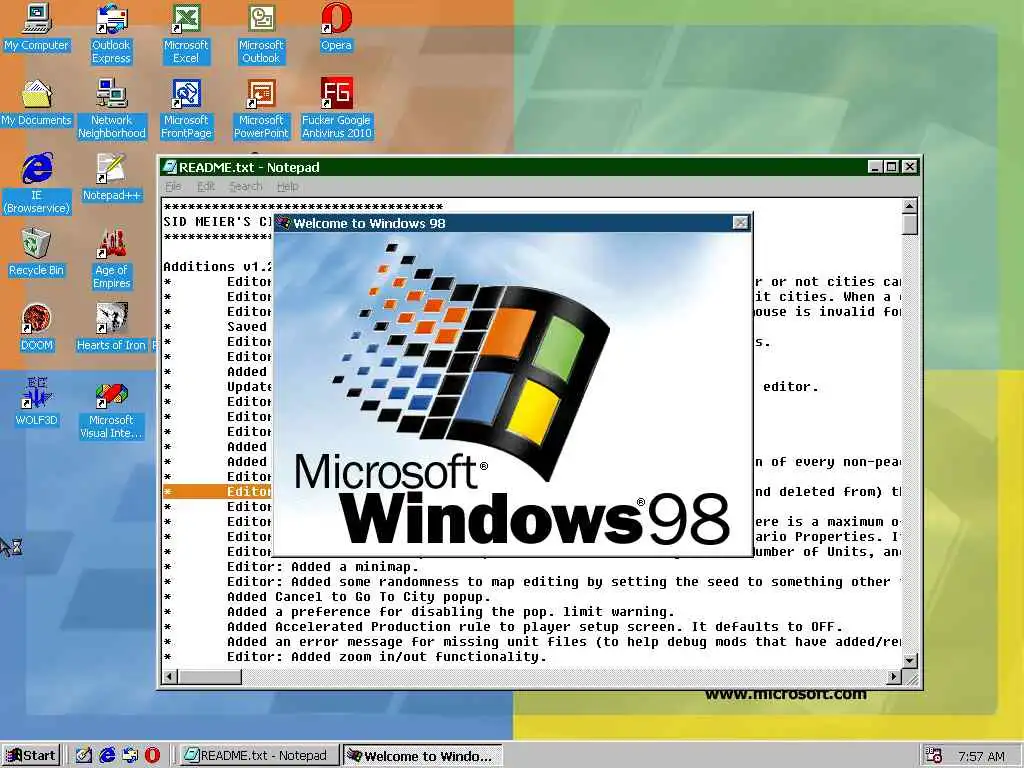Click the first quick launch icon beside Start
This screenshot has width=1024, height=768.
pos(84,755)
